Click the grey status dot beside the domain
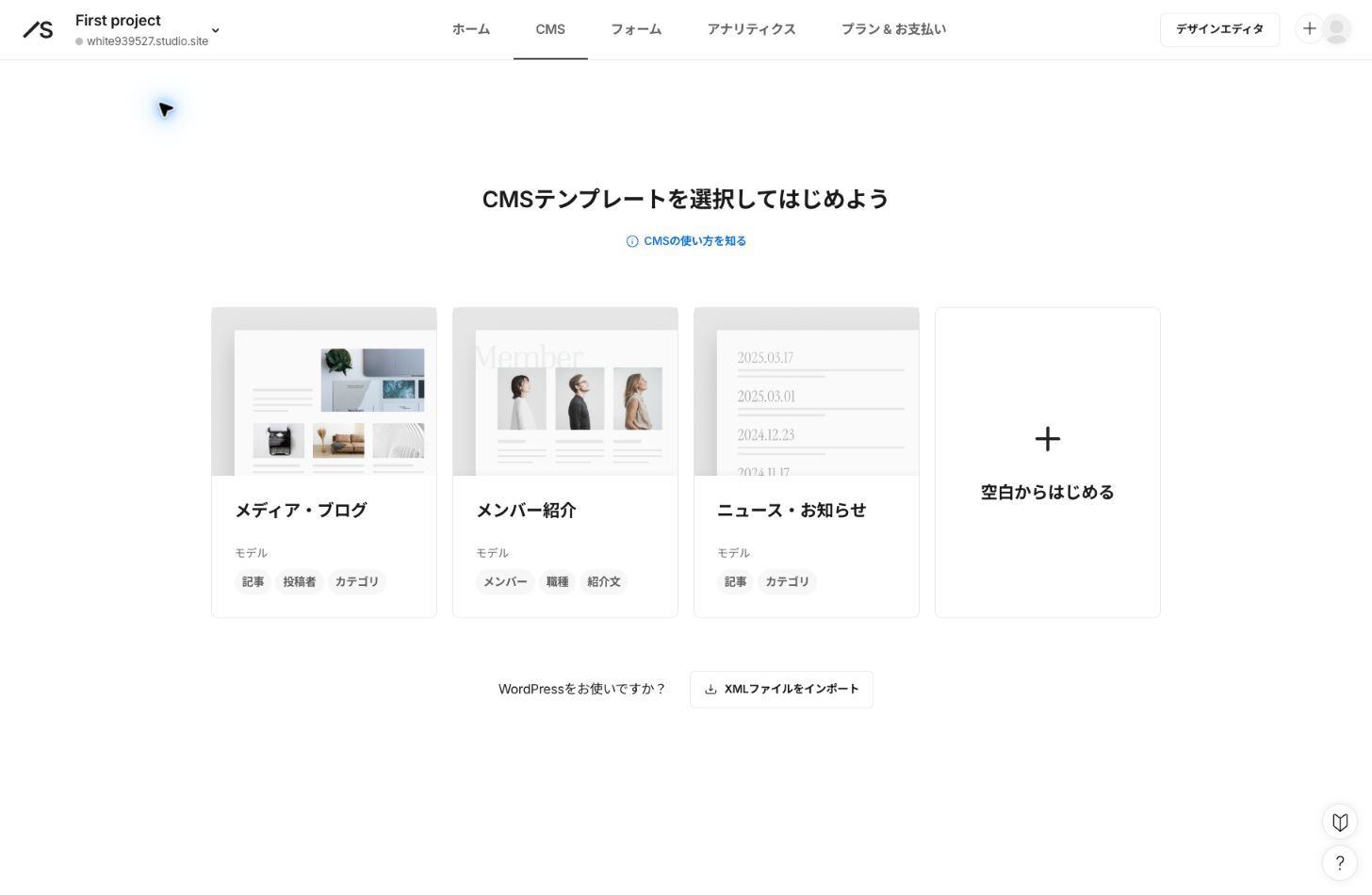This screenshot has width=1372, height=895. pyautogui.click(x=79, y=41)
